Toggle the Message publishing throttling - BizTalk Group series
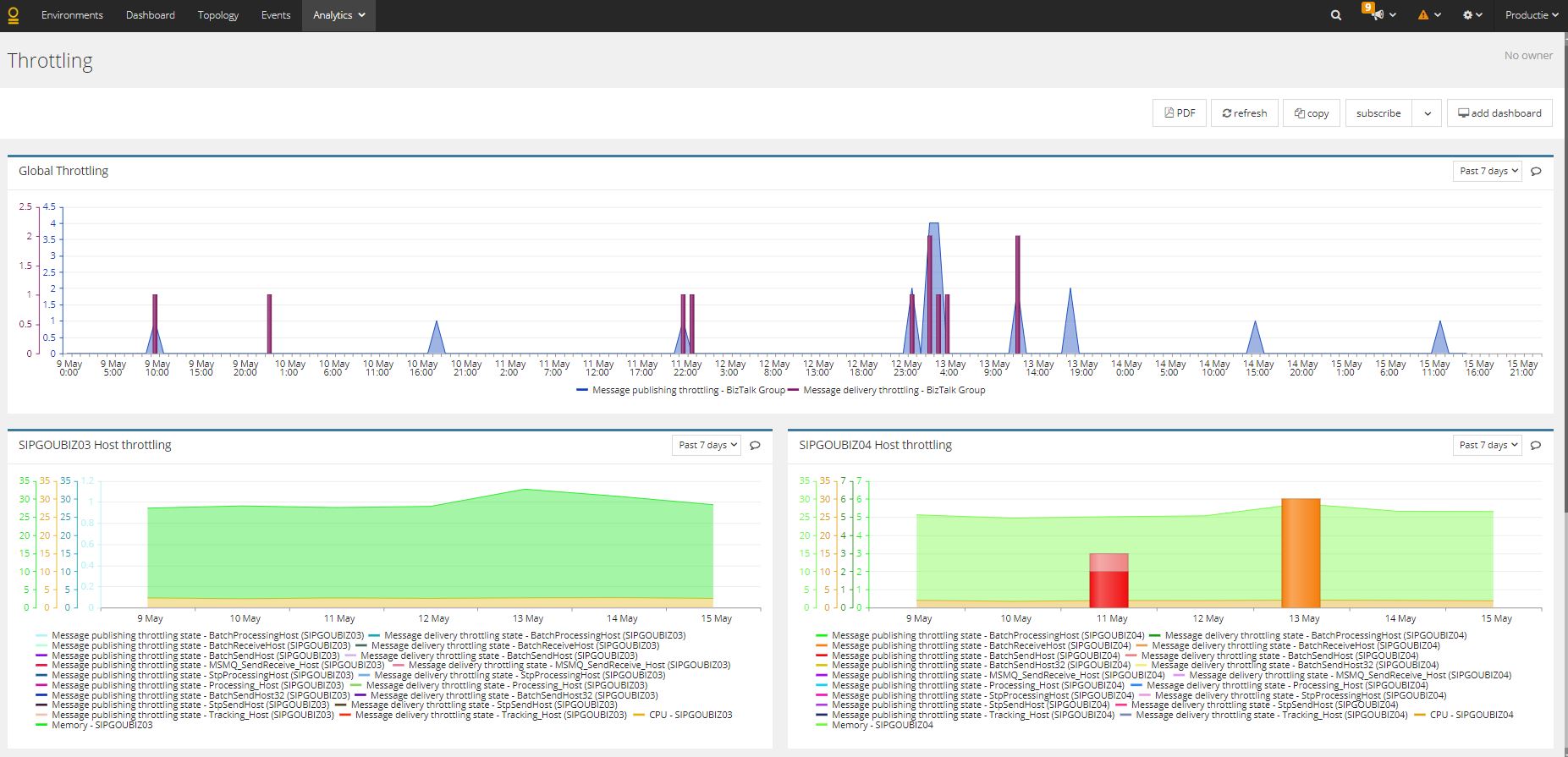 [681, 390]
